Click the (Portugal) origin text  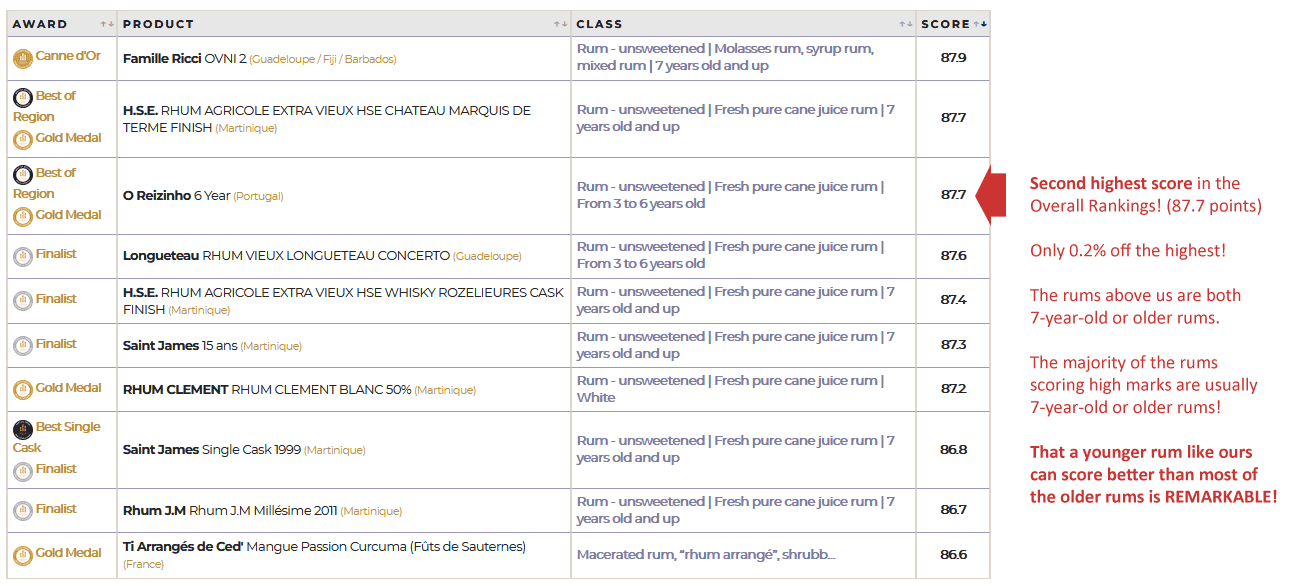click(x=258, y=197)
